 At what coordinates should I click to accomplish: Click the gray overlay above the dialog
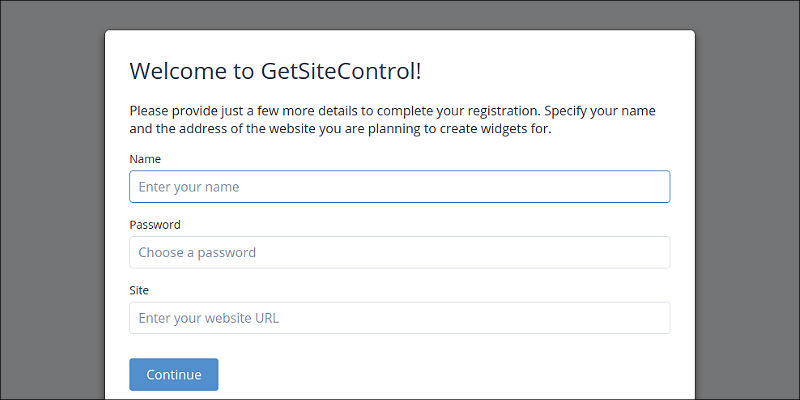(x=400, y=14)
